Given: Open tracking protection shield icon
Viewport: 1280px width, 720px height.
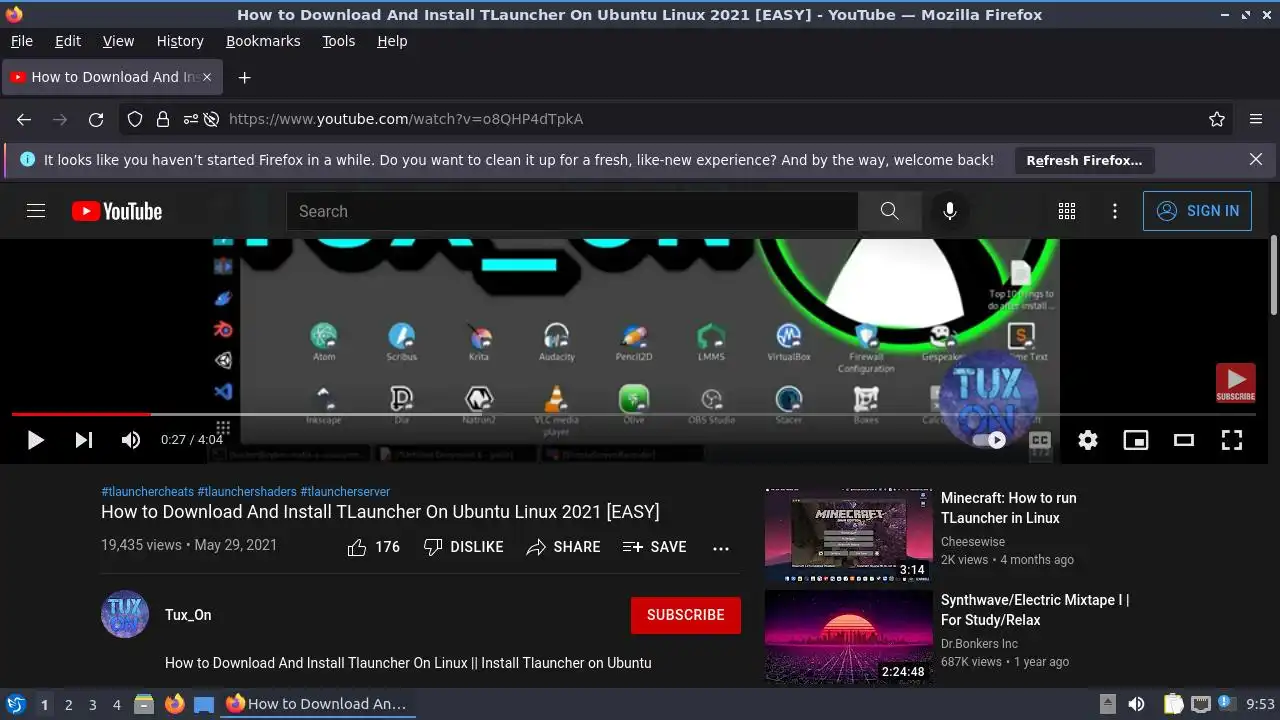Looking at the screenshot, I should pos(135,119).
